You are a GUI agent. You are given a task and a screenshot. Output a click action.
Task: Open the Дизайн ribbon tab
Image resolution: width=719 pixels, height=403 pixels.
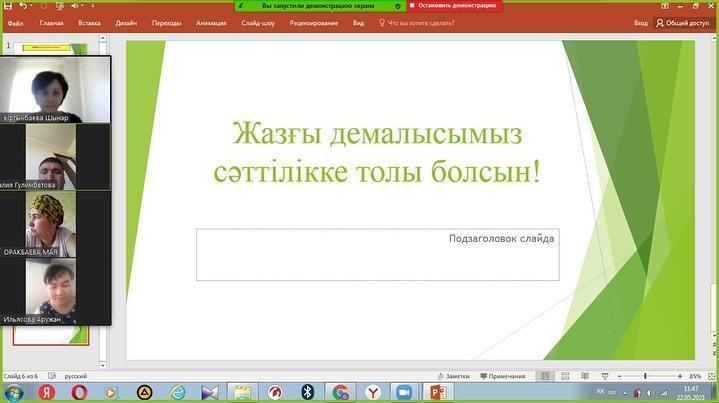click(x=126, y=23)
